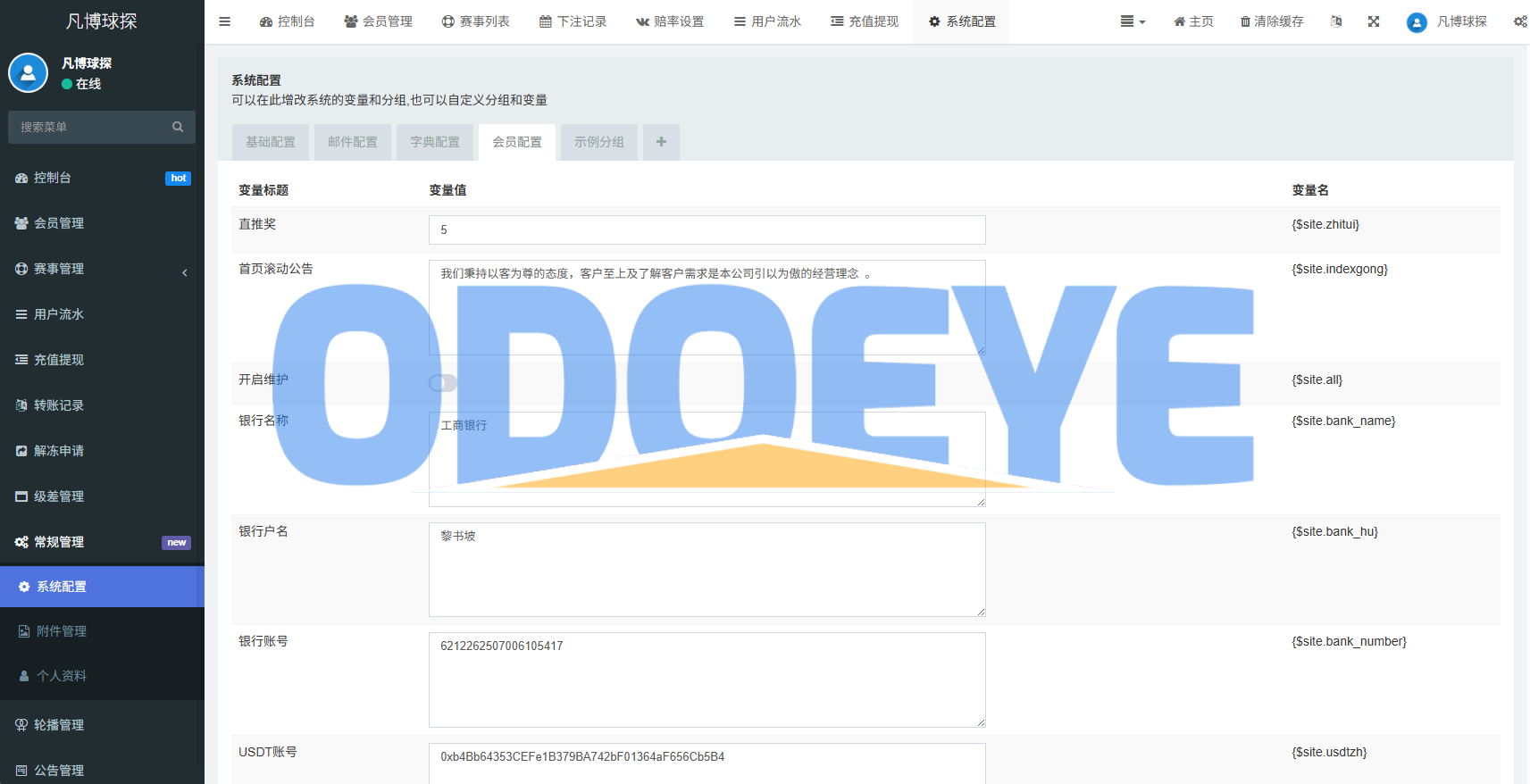Click the sidebar user avatar
This screenshot has width=1530, height=784.
coord(28,73)
